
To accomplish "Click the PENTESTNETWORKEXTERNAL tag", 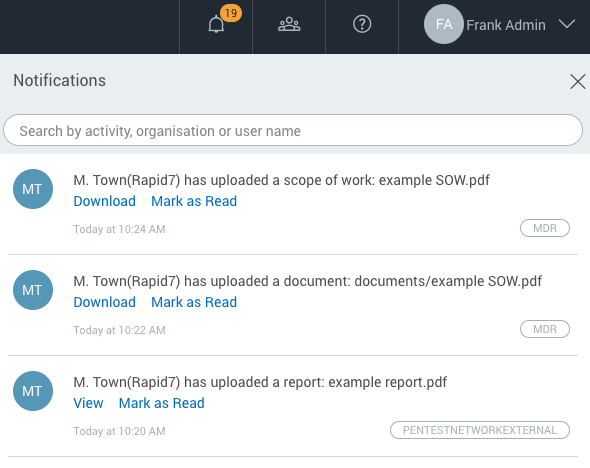I will coord(480,430).
